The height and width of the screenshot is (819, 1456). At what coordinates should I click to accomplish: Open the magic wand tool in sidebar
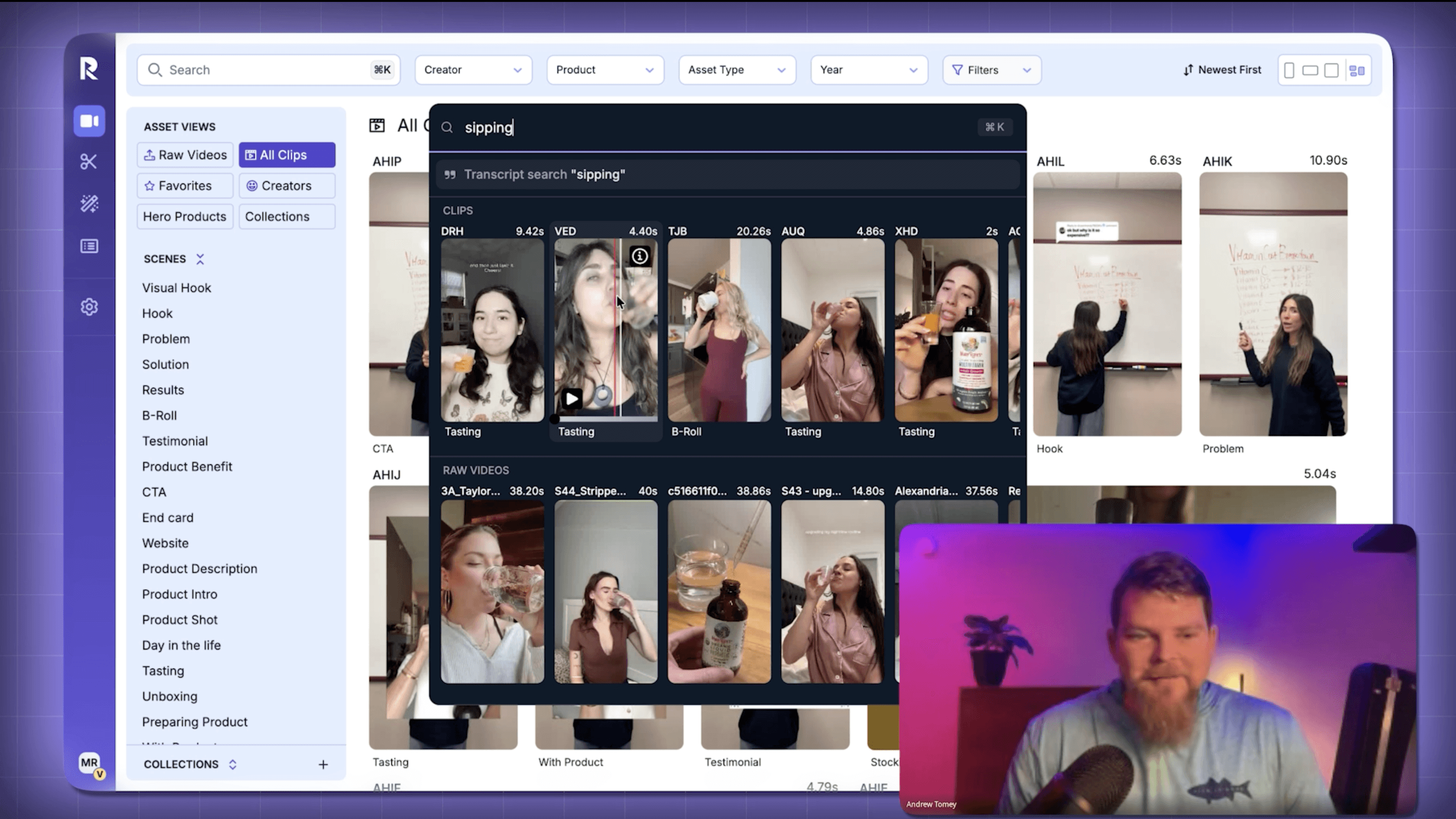point(89,204)
